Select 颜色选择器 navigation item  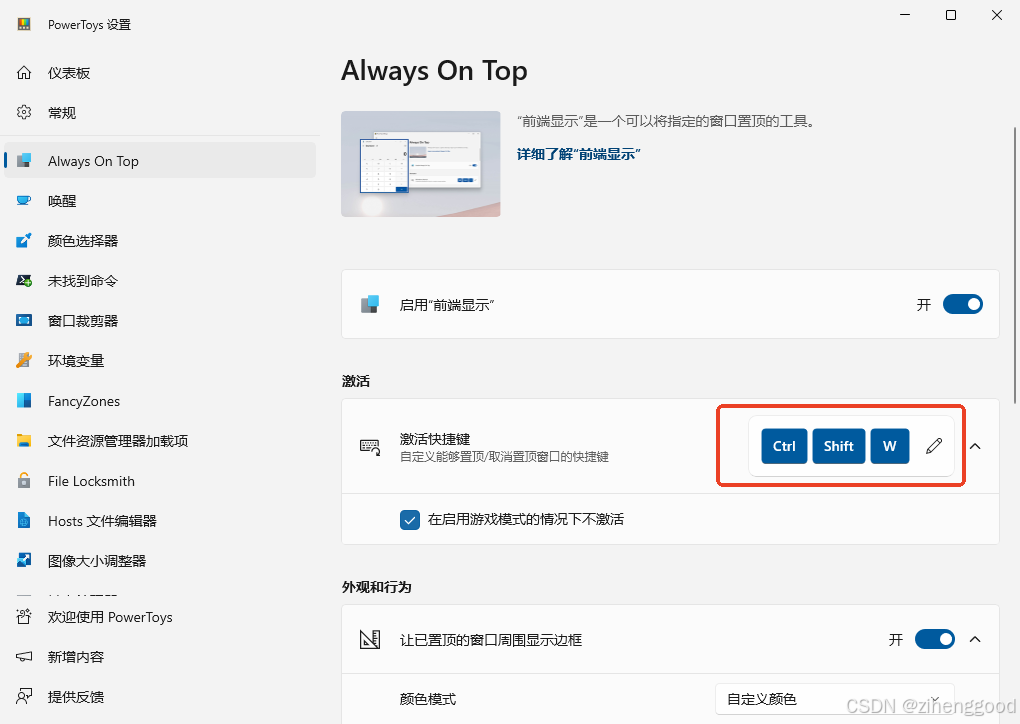[x=160, y=241]
